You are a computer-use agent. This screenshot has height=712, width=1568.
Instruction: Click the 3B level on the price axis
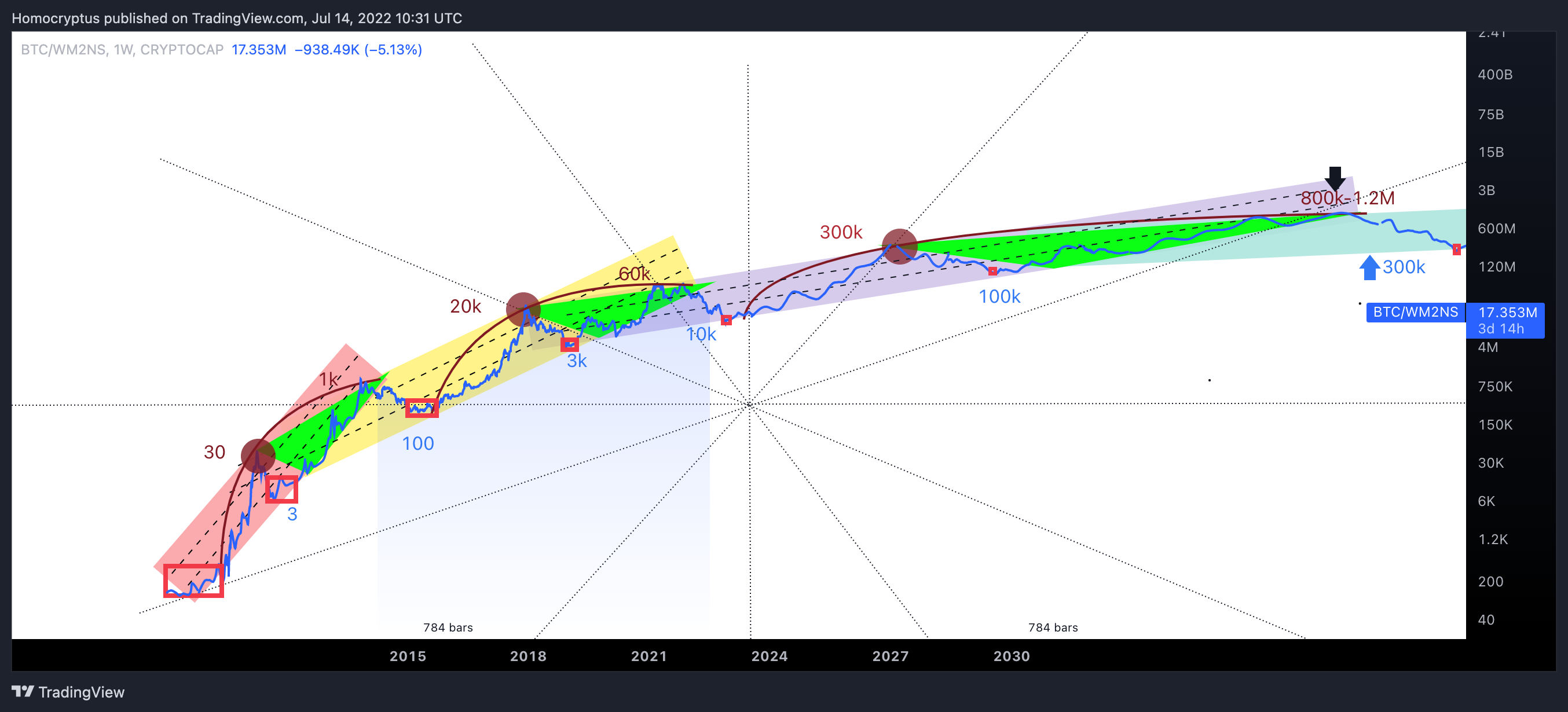coord(1486,190)
